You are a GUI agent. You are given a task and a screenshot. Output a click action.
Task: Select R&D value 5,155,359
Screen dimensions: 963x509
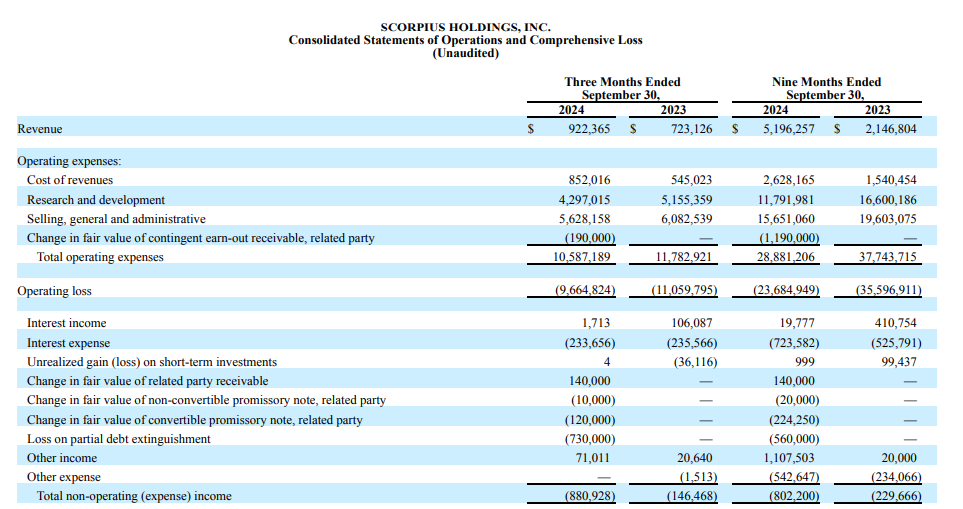(x=687, y=200)
